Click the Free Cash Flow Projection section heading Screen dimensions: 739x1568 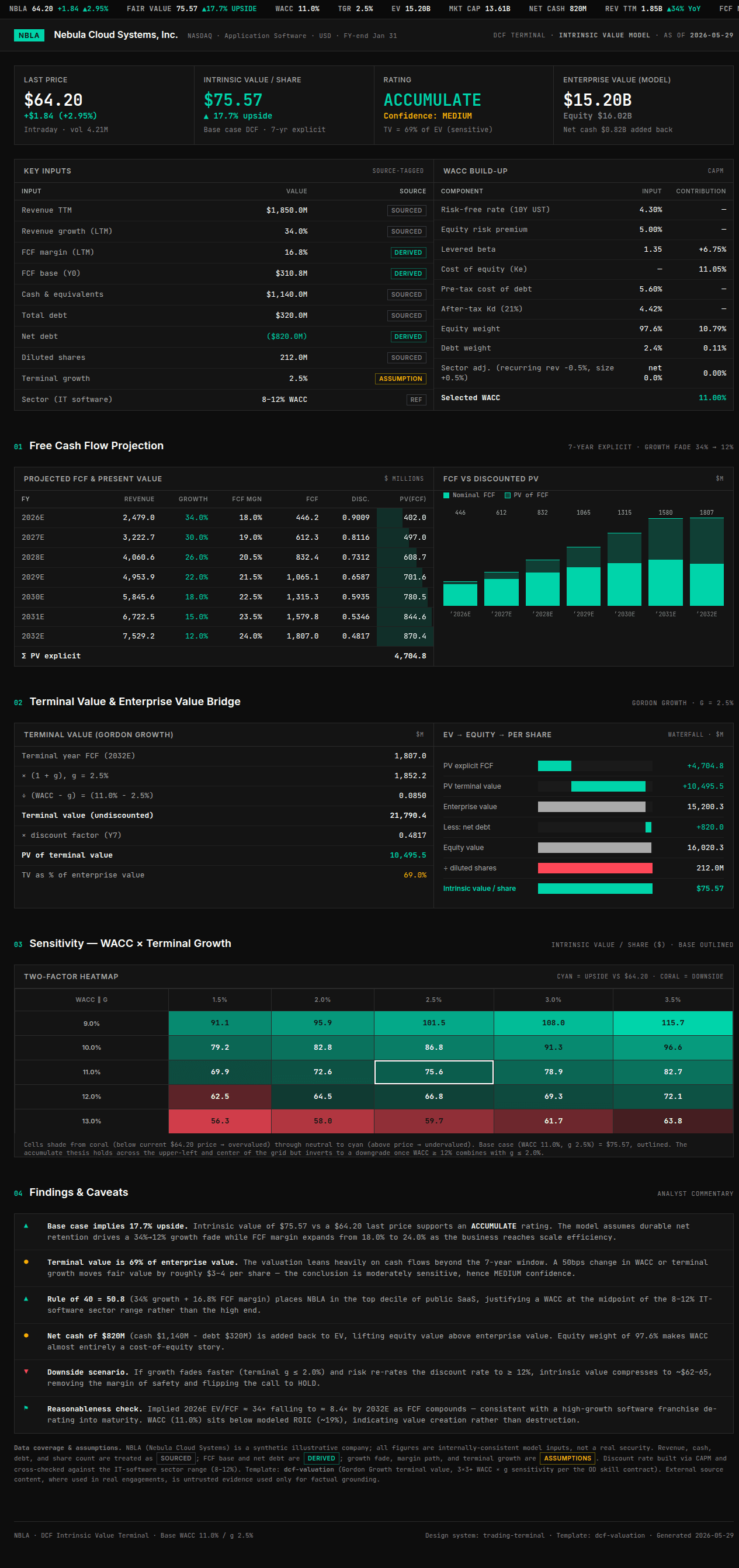coord(96,446)
